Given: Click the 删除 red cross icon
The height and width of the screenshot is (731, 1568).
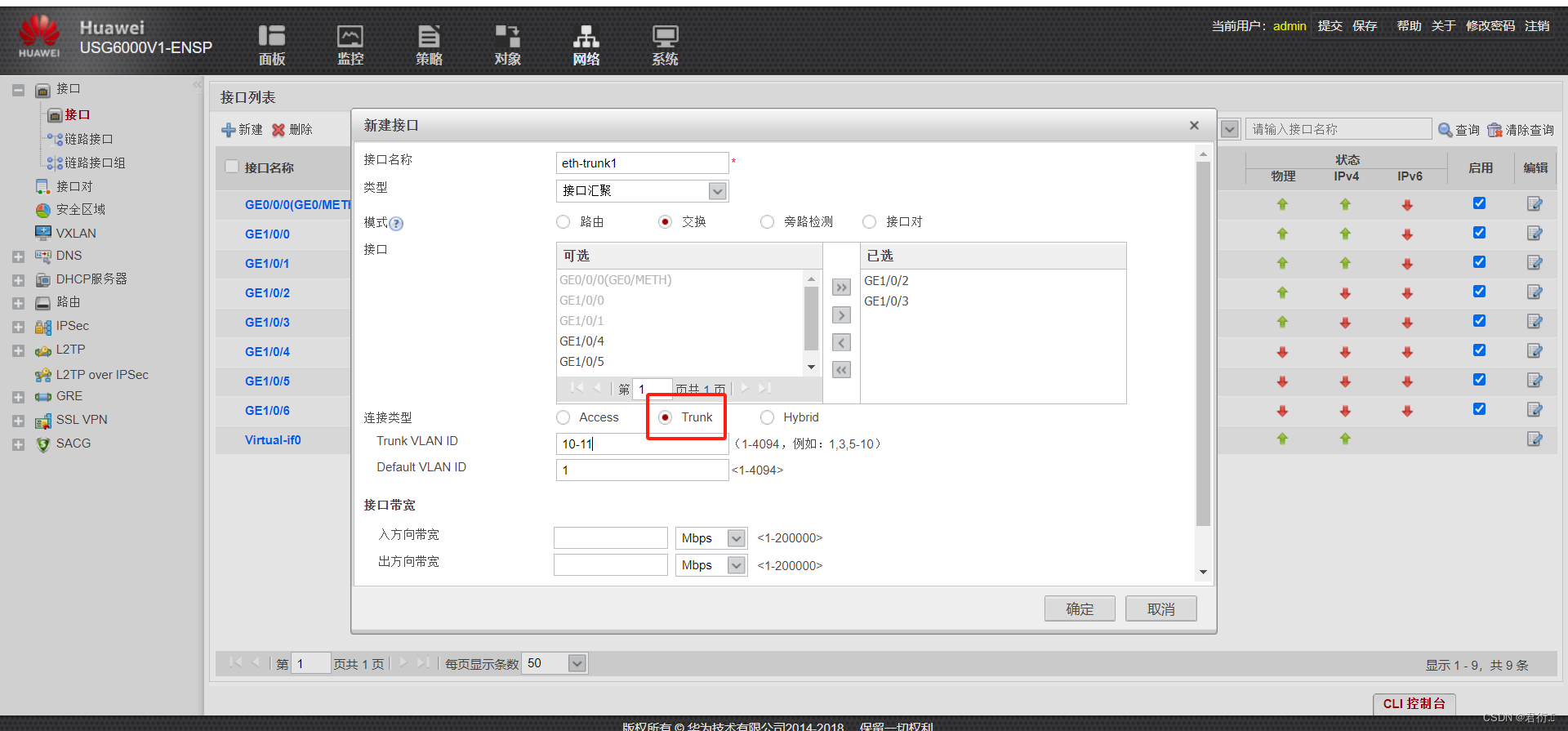Looking at the screenshot, I should pos(278,130).
